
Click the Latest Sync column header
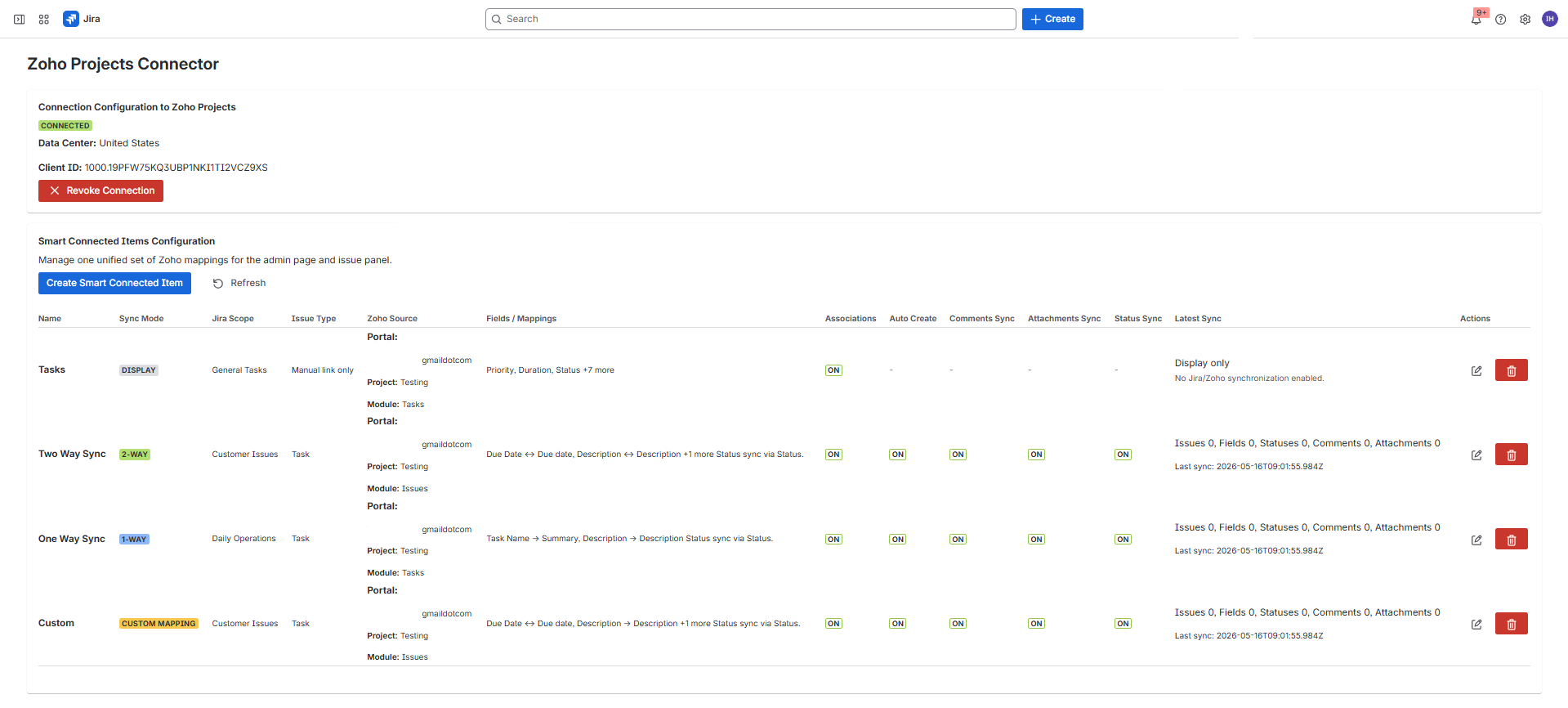(1198, 319)
